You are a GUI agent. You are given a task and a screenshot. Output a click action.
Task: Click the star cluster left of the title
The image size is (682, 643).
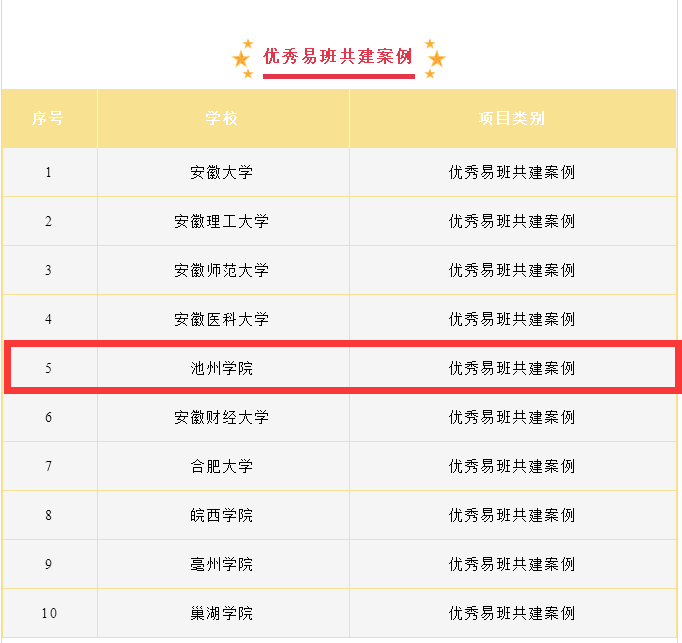(243, 57)
